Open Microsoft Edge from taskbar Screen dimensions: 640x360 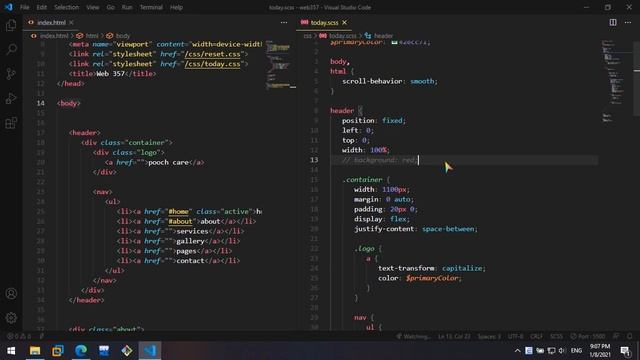point(81,351)
